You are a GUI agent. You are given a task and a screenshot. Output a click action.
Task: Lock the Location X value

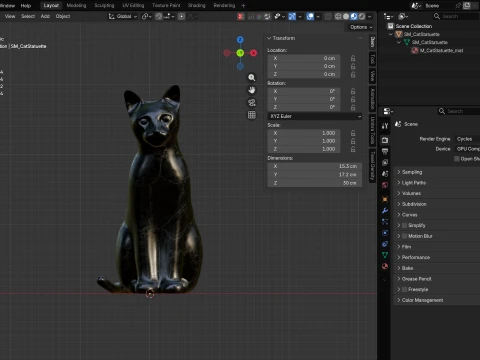(353, 58)
